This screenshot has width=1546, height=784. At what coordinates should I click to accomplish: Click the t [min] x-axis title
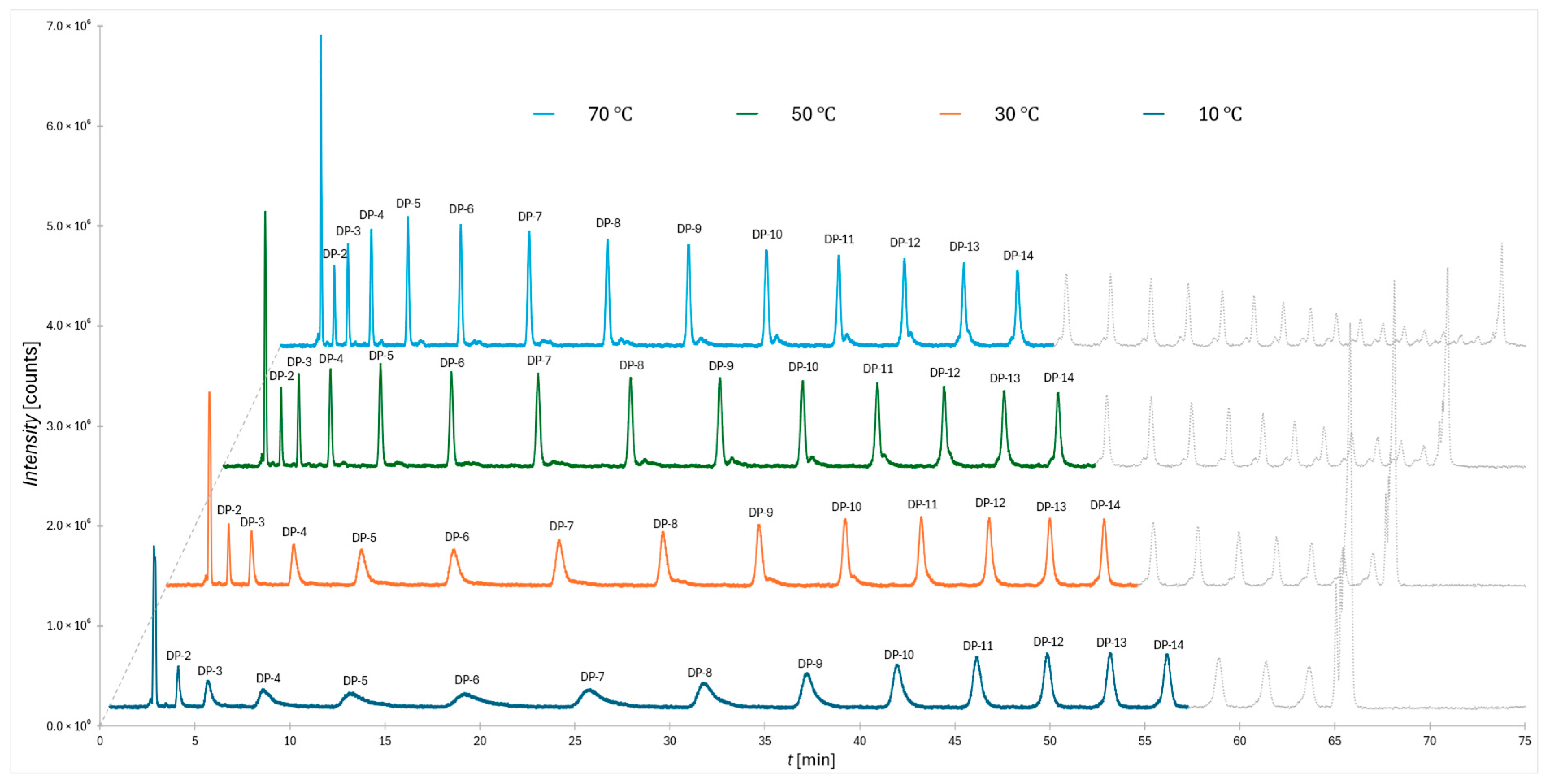click(x=811, y=760)
